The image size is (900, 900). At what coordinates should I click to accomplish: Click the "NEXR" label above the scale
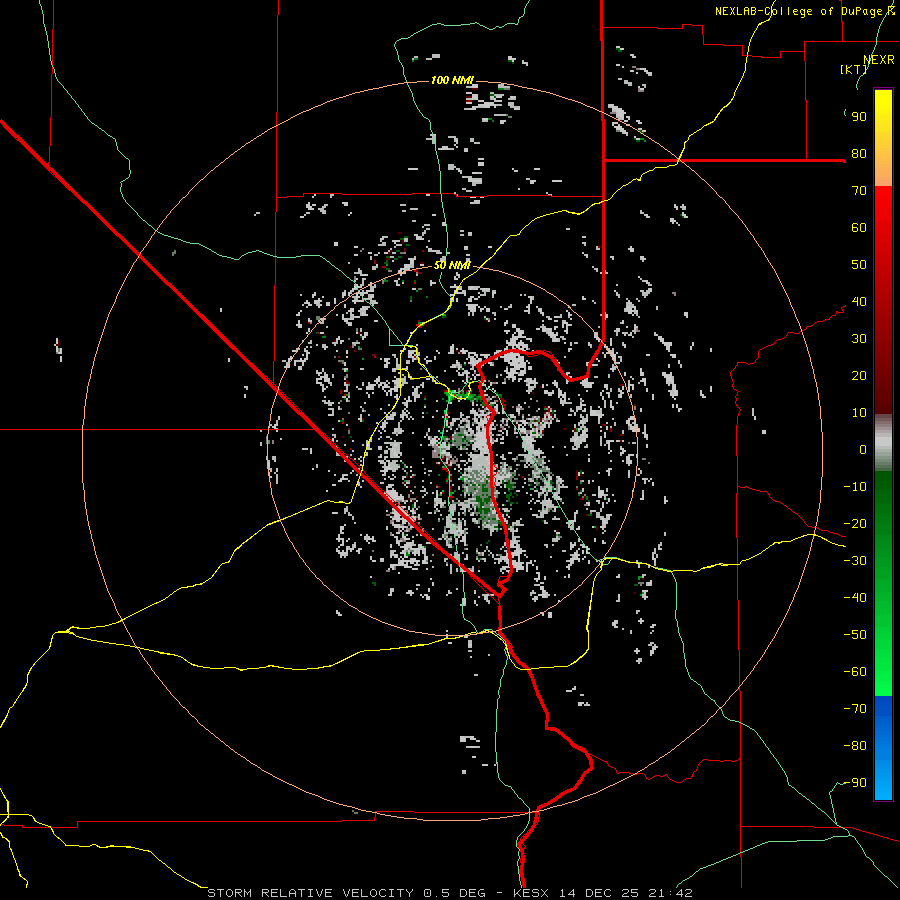(879, 60)
